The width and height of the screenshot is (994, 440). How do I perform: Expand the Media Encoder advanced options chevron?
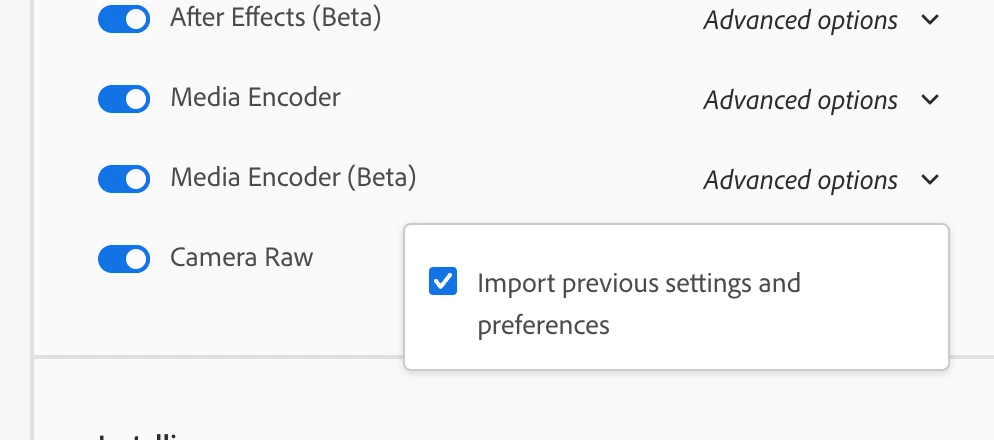coord(930,100)
